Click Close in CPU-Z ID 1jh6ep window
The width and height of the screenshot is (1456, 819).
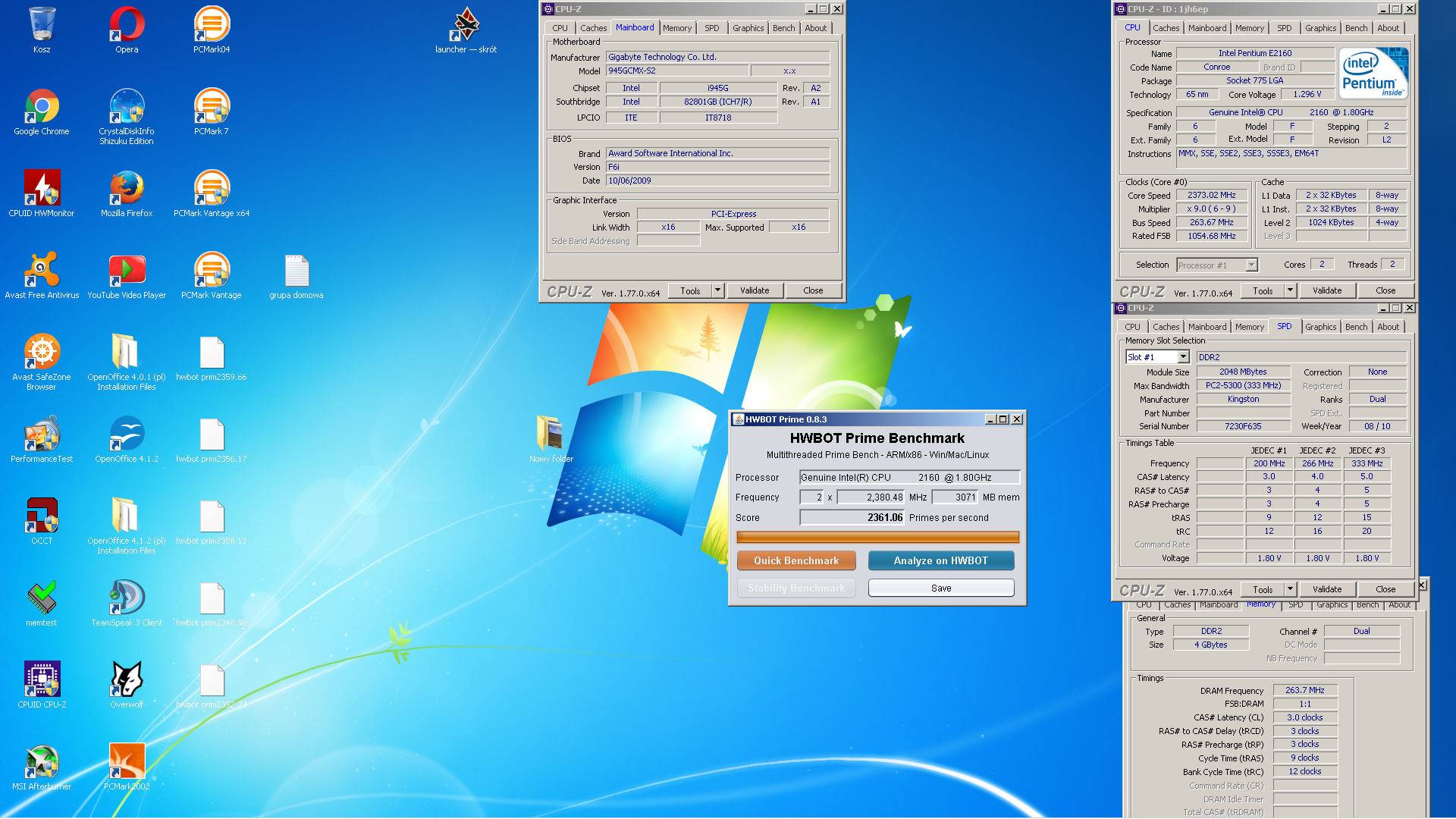(1385, 290)
